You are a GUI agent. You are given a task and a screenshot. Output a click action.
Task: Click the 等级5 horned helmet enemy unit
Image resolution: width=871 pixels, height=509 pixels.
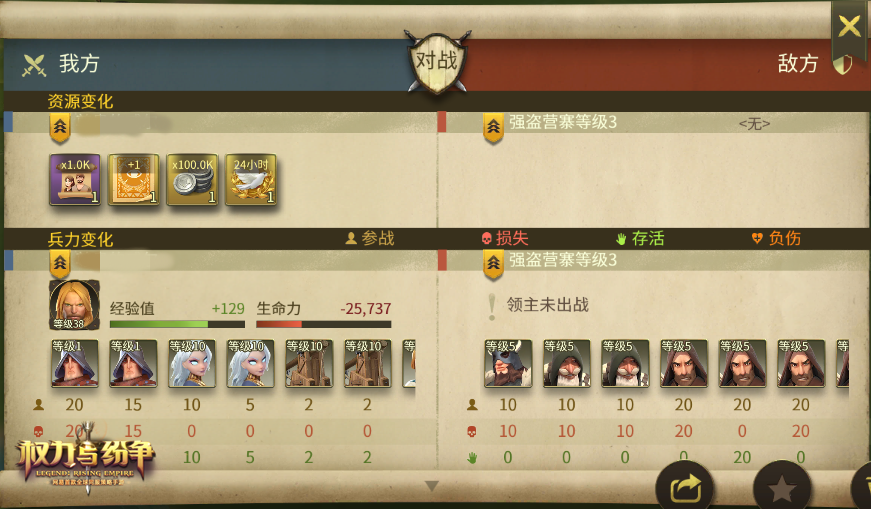(x=508, y=363)
